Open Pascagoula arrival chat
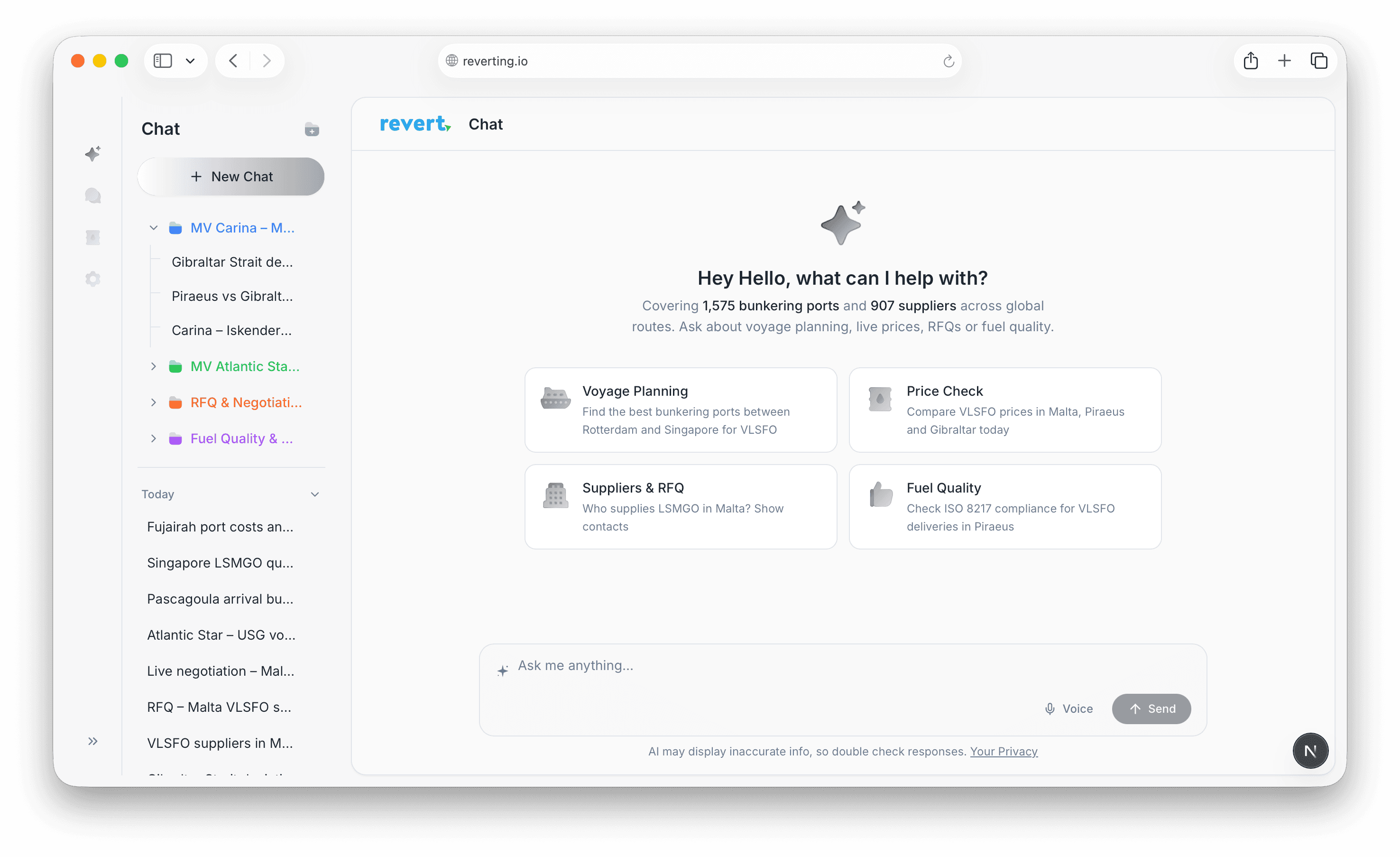 221,599
